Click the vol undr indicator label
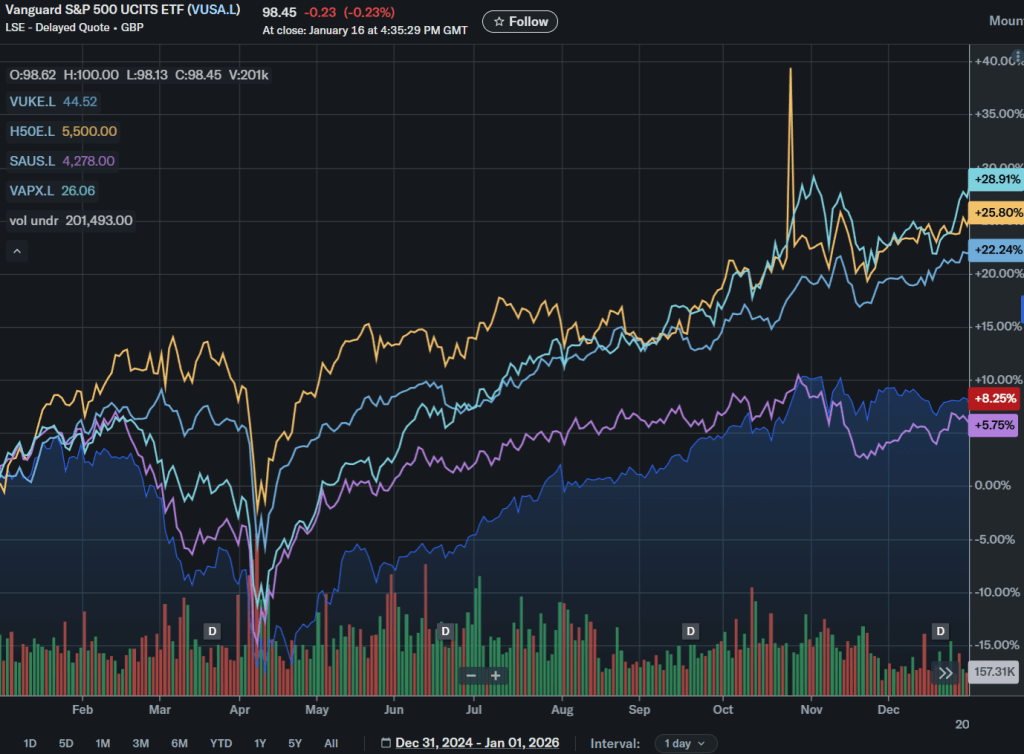 click(35, 220)
